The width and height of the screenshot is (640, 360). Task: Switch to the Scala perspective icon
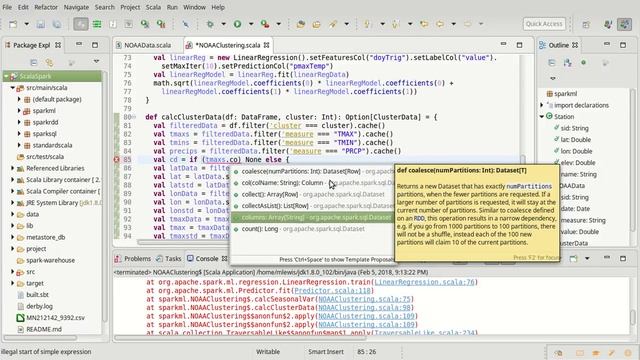pyautogui.click(x=624, y=24)
